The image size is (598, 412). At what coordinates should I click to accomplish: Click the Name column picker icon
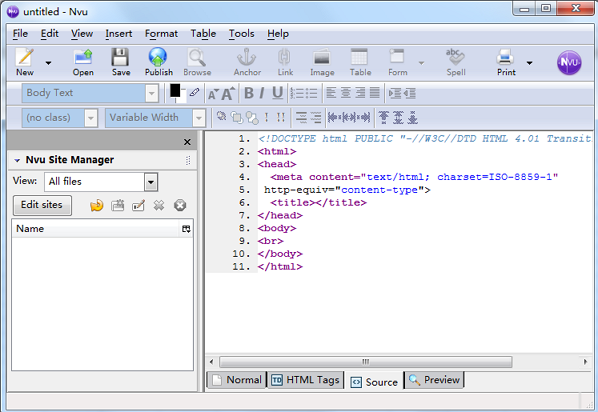click(186, 229)
